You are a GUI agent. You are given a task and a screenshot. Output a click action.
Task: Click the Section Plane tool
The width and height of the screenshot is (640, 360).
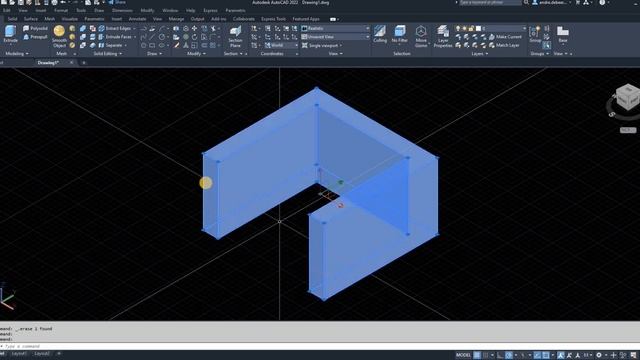click(x=236, y=37)
